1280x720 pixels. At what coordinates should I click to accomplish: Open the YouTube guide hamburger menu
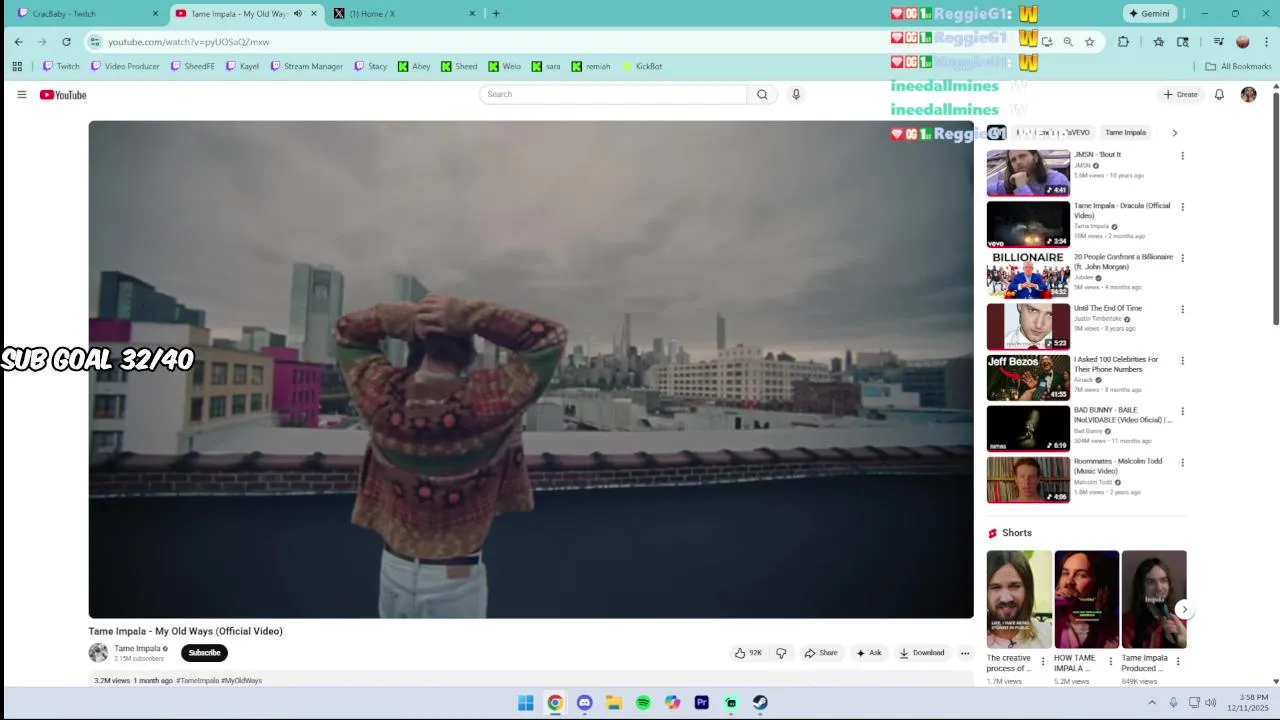pos(21,94)
